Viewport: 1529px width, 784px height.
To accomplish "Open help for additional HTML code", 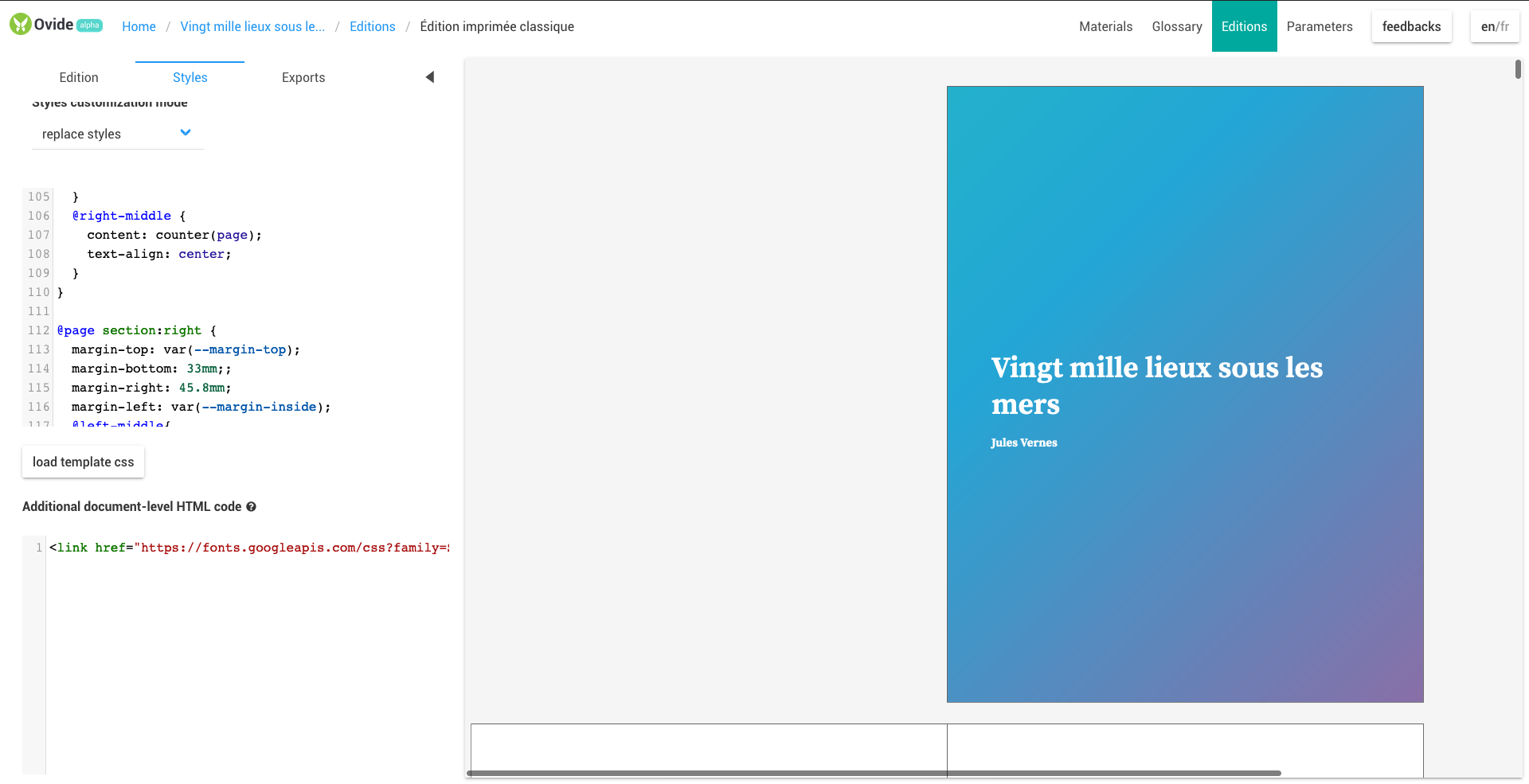I will pyautogui.click(x=251, y=507).
